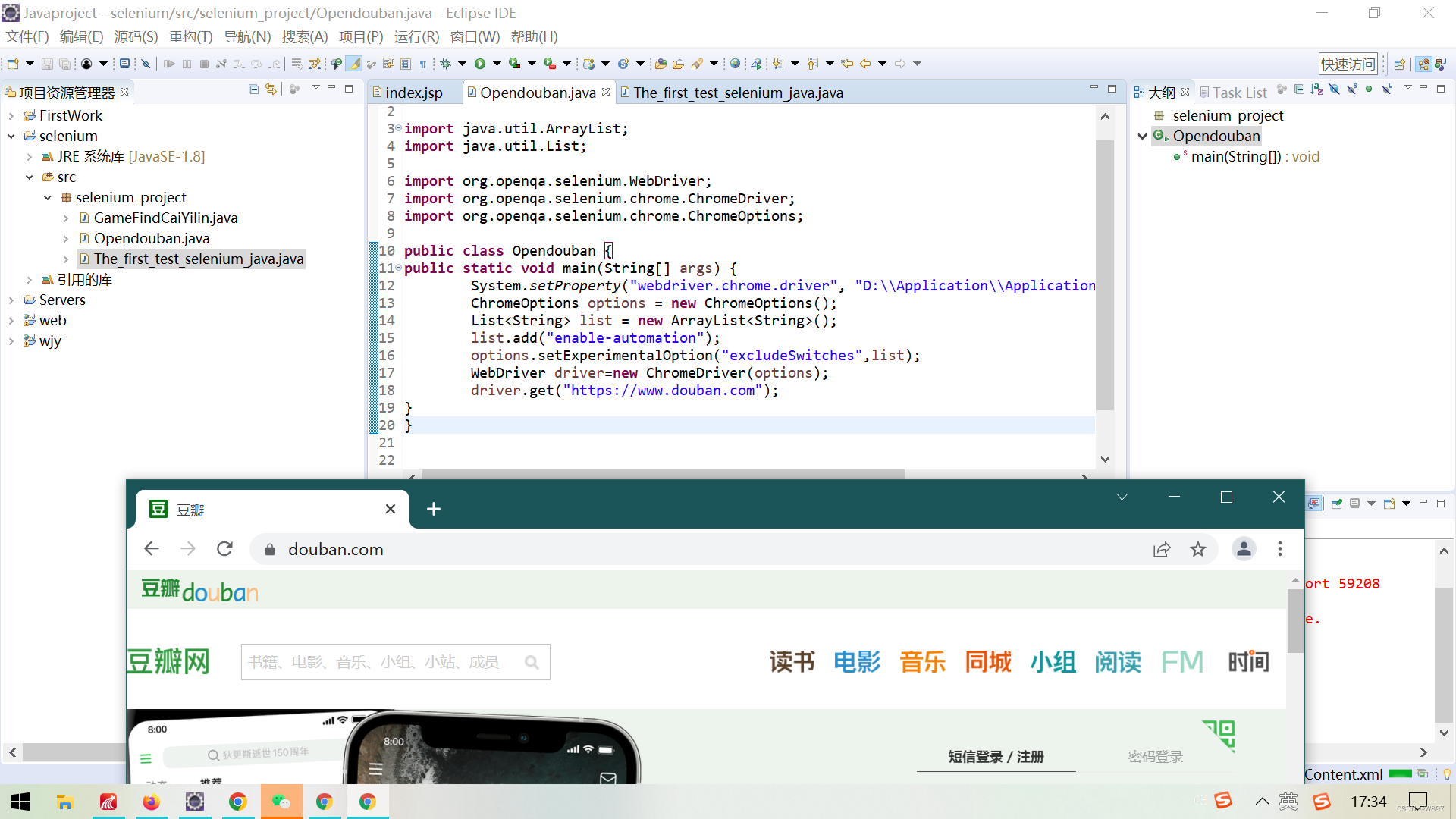Click the New file toolbar icon
Screen dimensions: 1456x819
[13, 64]
